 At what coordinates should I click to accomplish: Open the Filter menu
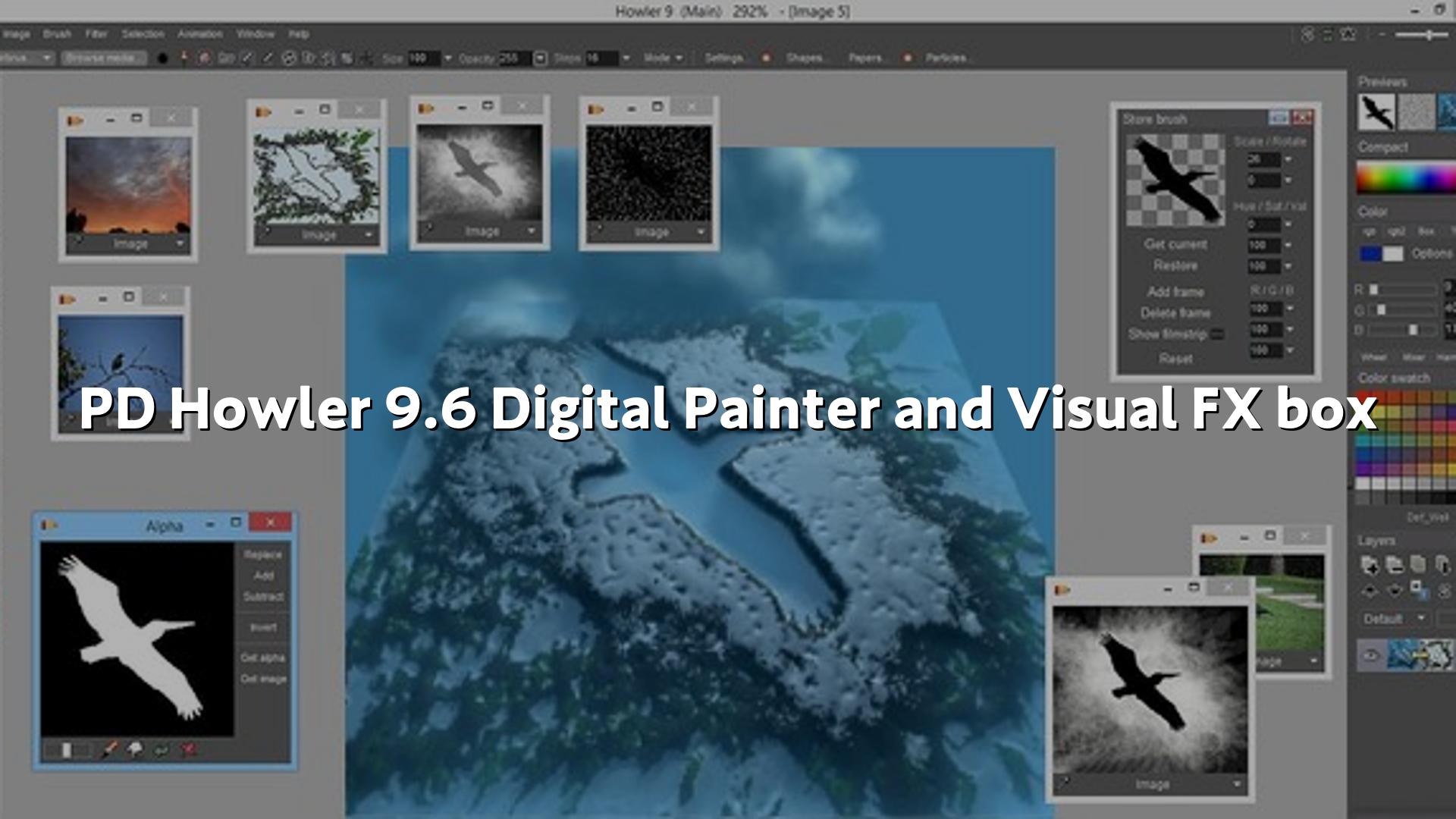coord(96,34)
